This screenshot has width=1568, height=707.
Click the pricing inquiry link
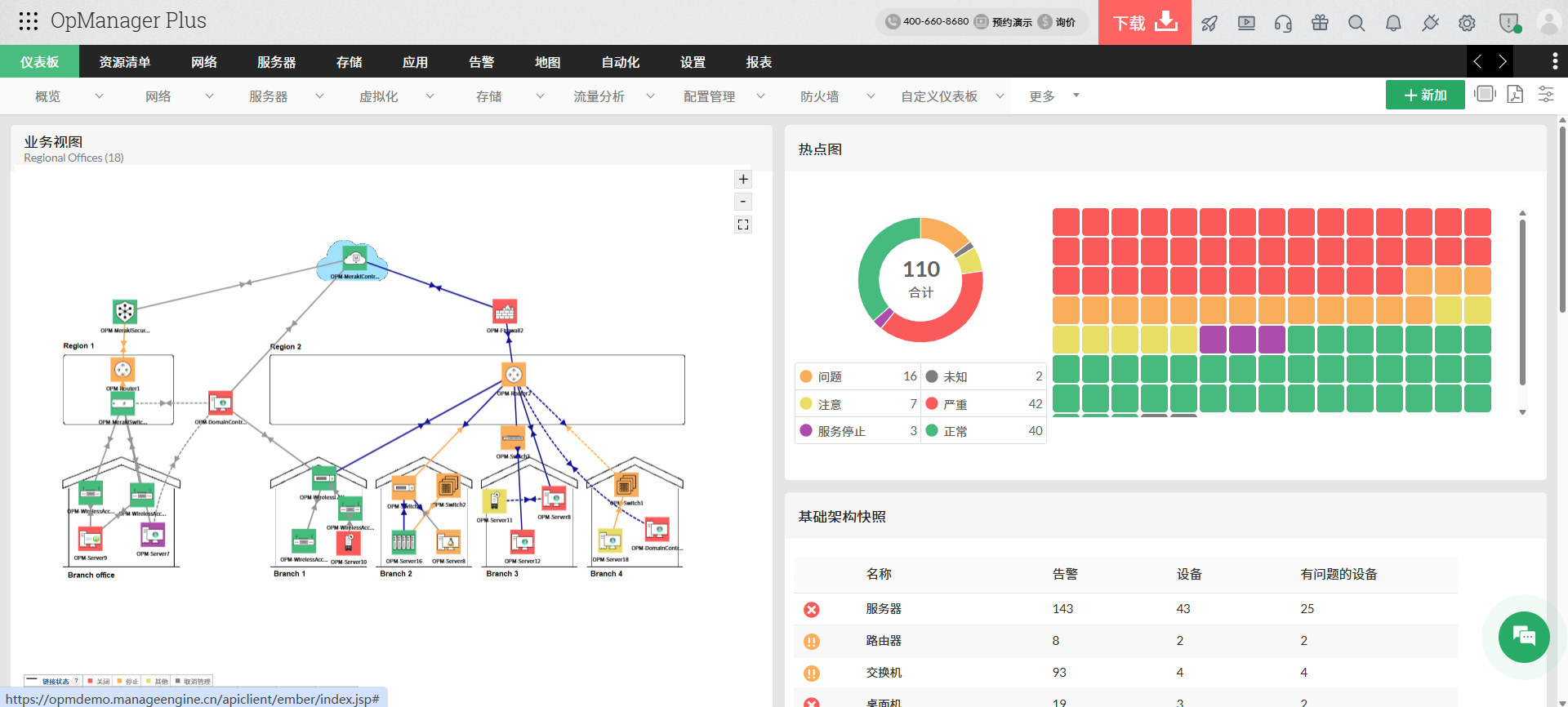pos(1057,22)
